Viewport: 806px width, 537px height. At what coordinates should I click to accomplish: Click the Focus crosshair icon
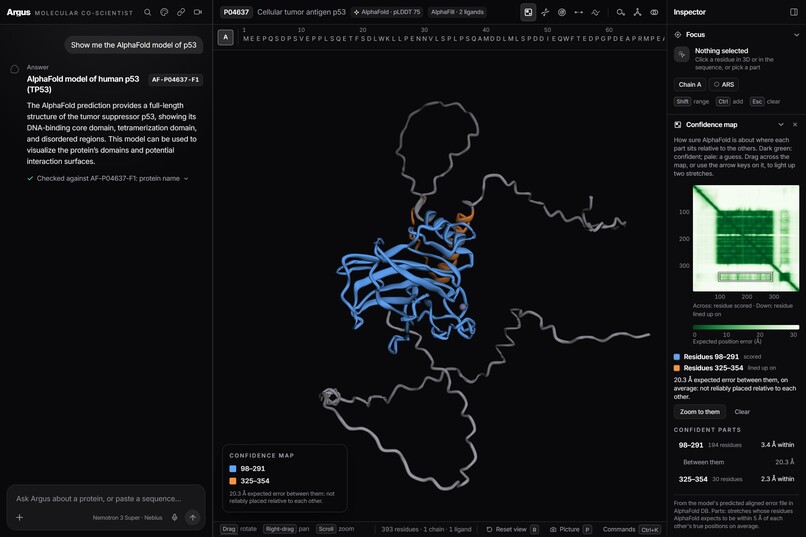click(x=677, y=34)
